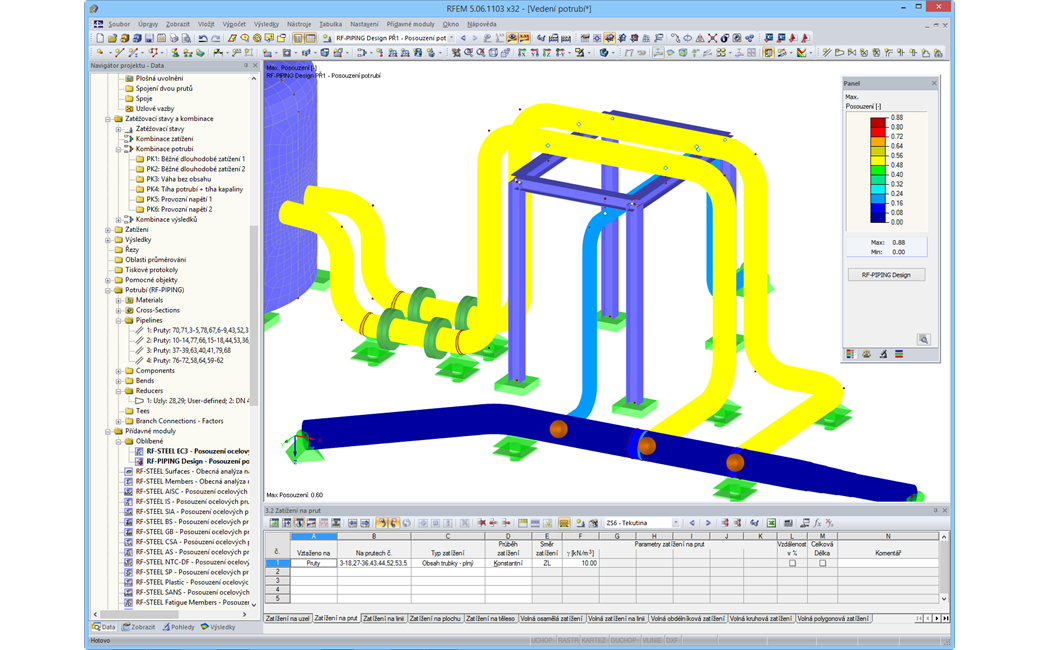Click the Undo icon in the toolbar
This screenshot has width=1040, height=650.
(202, 37)
